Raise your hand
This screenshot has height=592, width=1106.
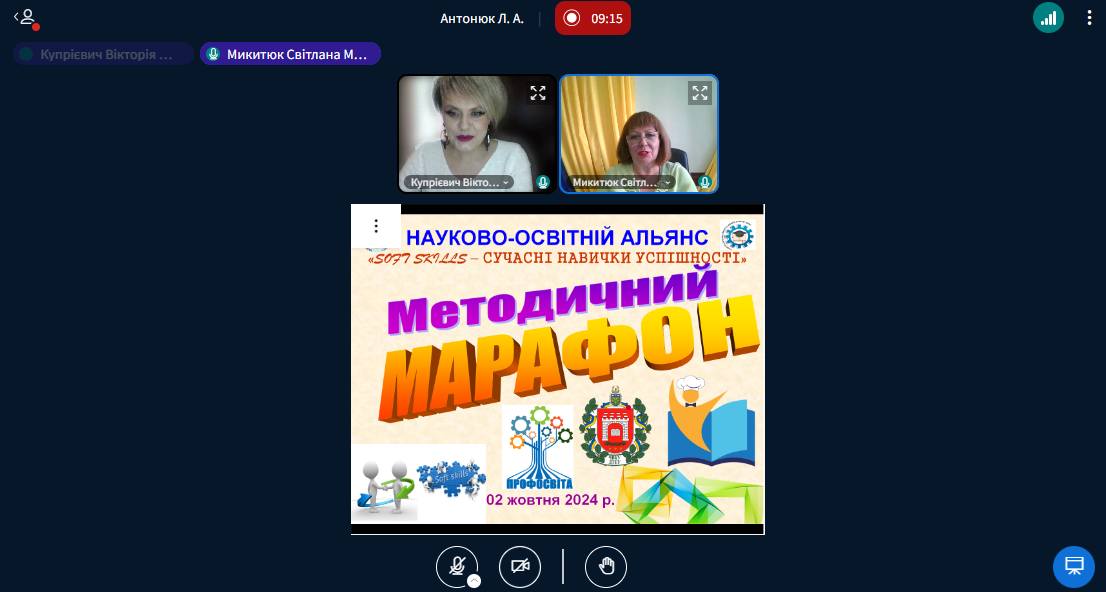606,567
